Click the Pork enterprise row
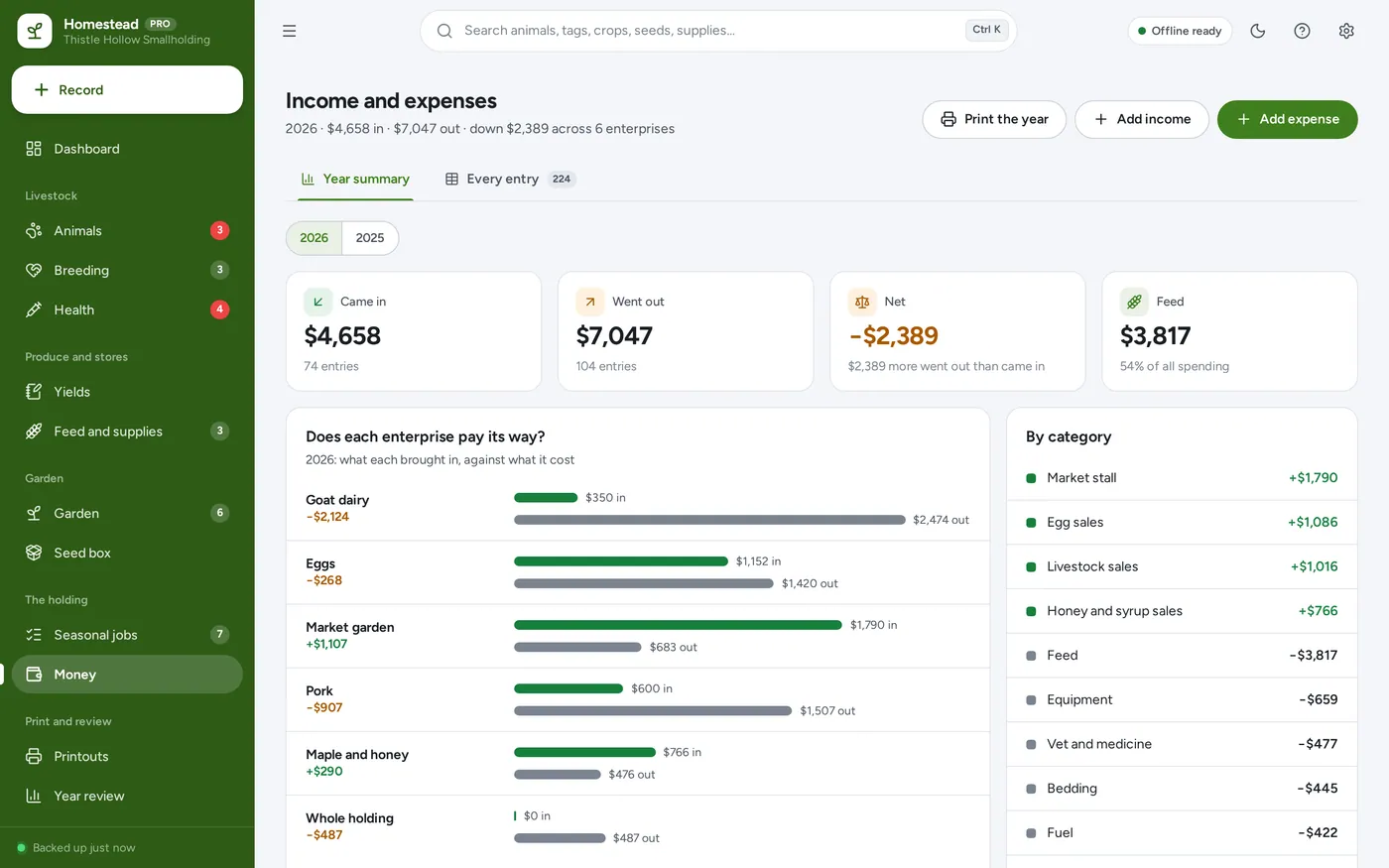This screenshot has width=1389, height=868. tap(638, 699)
